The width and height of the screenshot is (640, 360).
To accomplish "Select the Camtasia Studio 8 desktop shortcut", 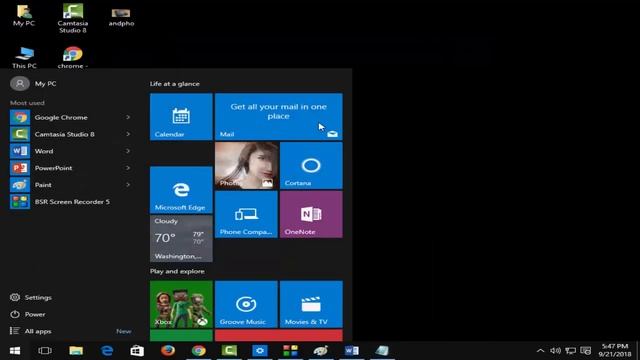I will (x=73, y=18).
